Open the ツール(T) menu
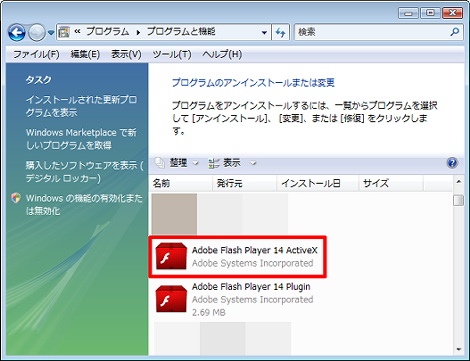 [x=172, y=54]
